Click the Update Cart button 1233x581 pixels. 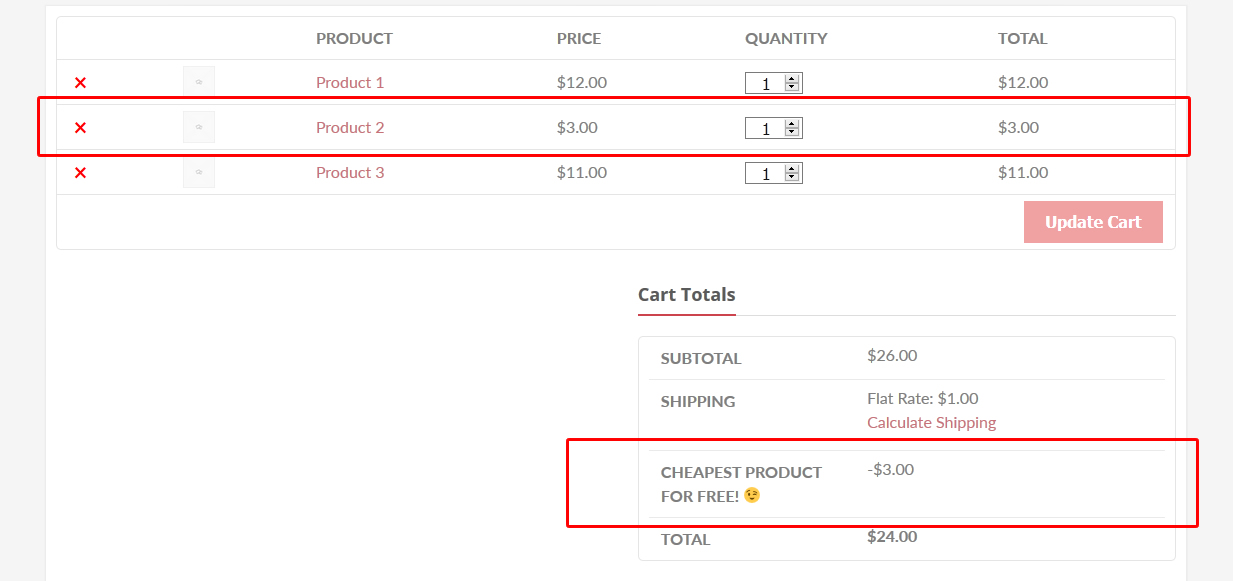[x=1093, y=222]
